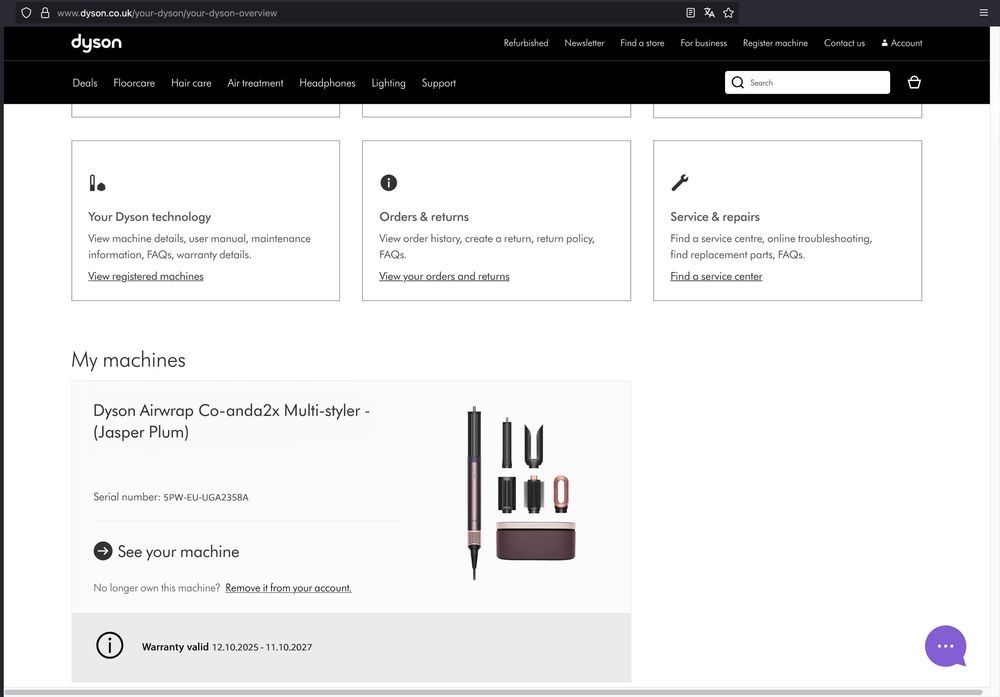Click the arrow circle beside See your machine
1000x697 pixels.
[x=103, y=551]
